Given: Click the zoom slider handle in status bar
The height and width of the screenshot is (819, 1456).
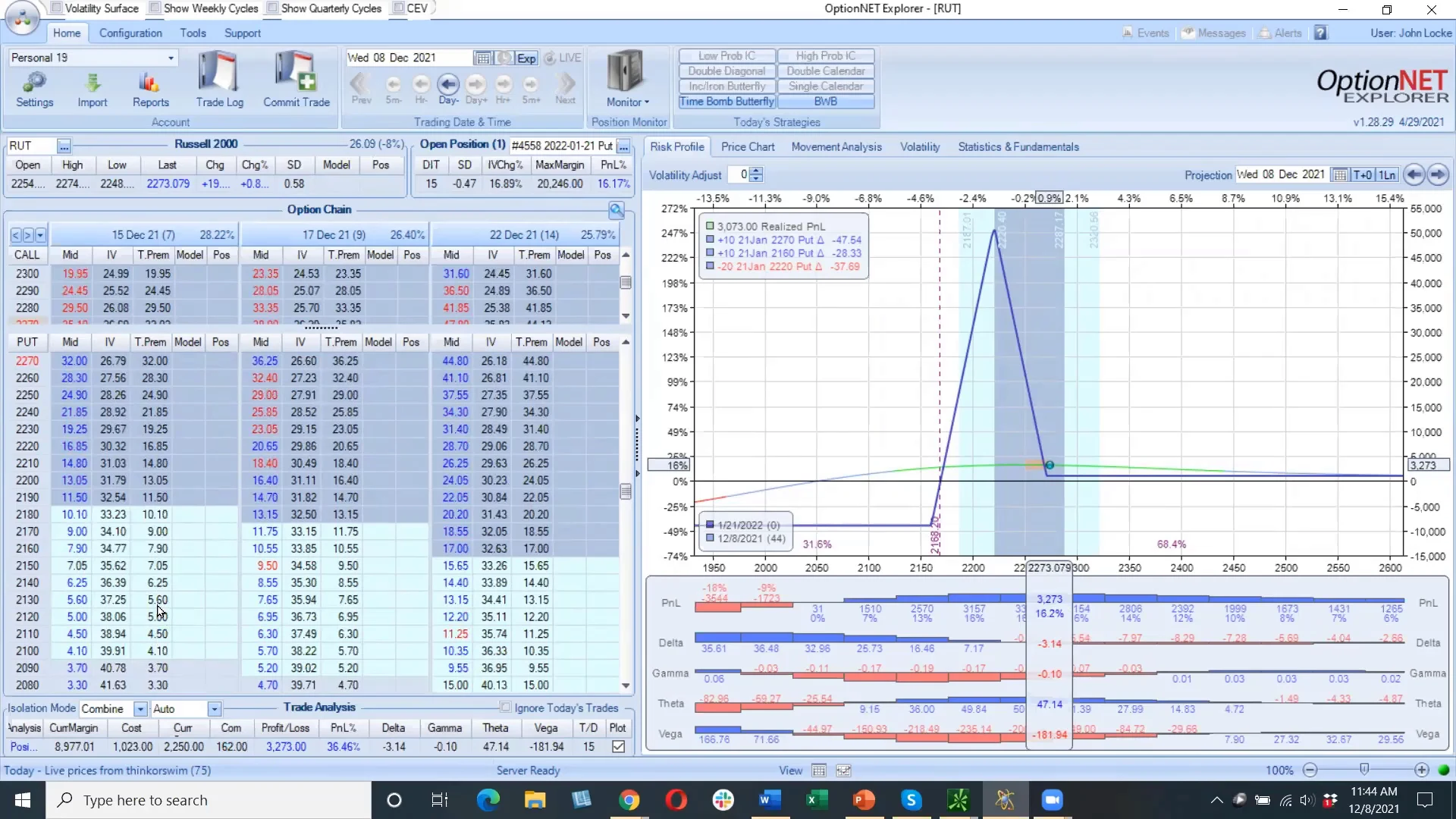Looking at the screenshot, I should 1364,770.
